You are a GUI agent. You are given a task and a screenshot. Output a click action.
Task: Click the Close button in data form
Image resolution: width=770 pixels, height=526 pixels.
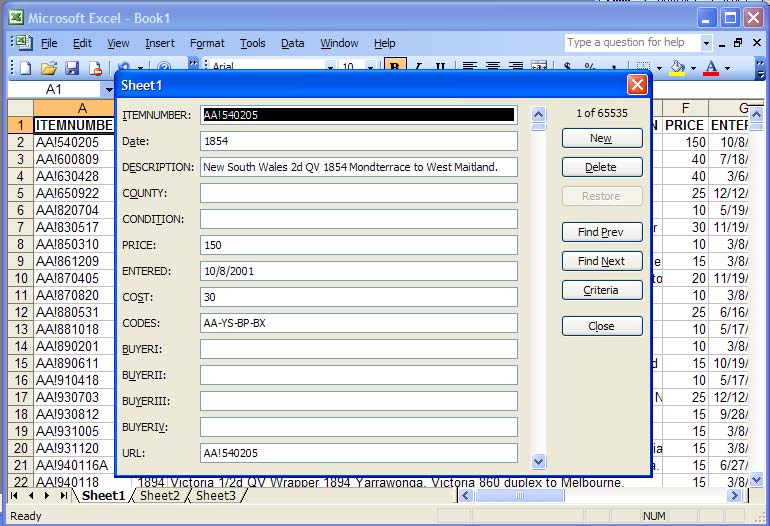pyautogui.click(x=602, y=326)
